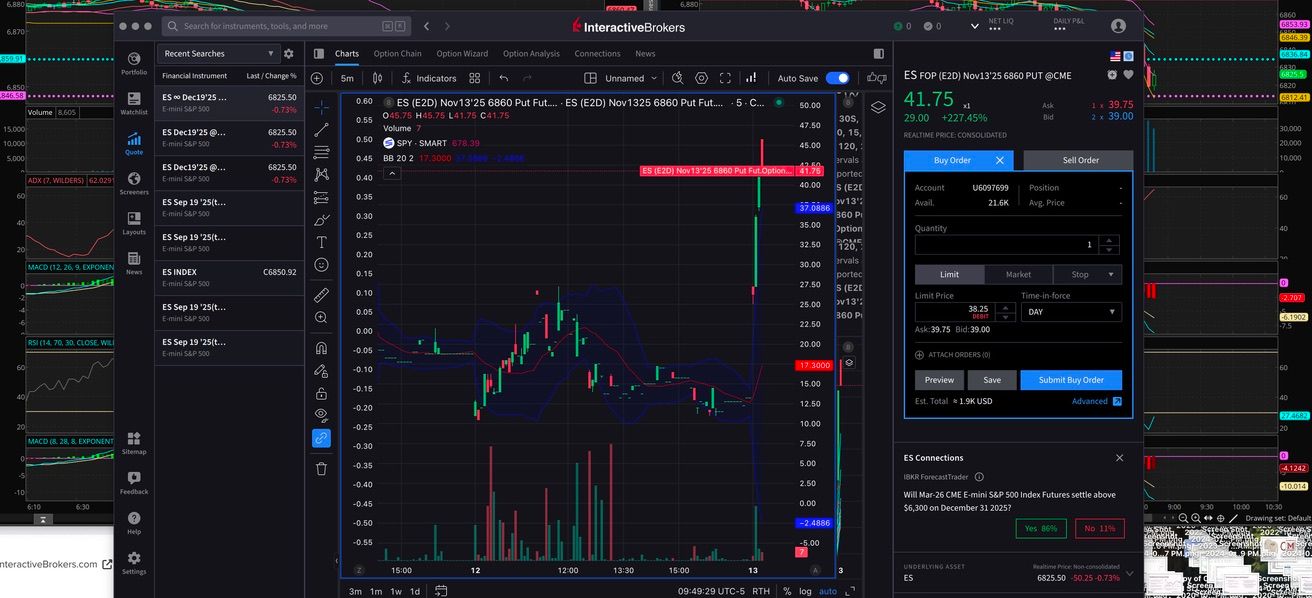Select the brush drawing tool
Screen dimensions: 1312x598
coord(321,220)
